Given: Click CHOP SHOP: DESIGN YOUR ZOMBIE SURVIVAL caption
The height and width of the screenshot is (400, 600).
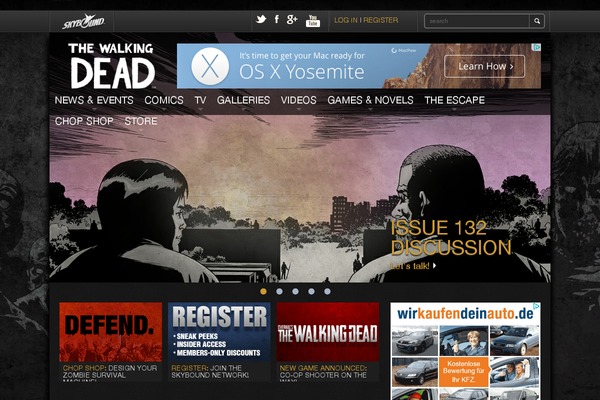Looking at the screenshot, I should coord(110,372).
